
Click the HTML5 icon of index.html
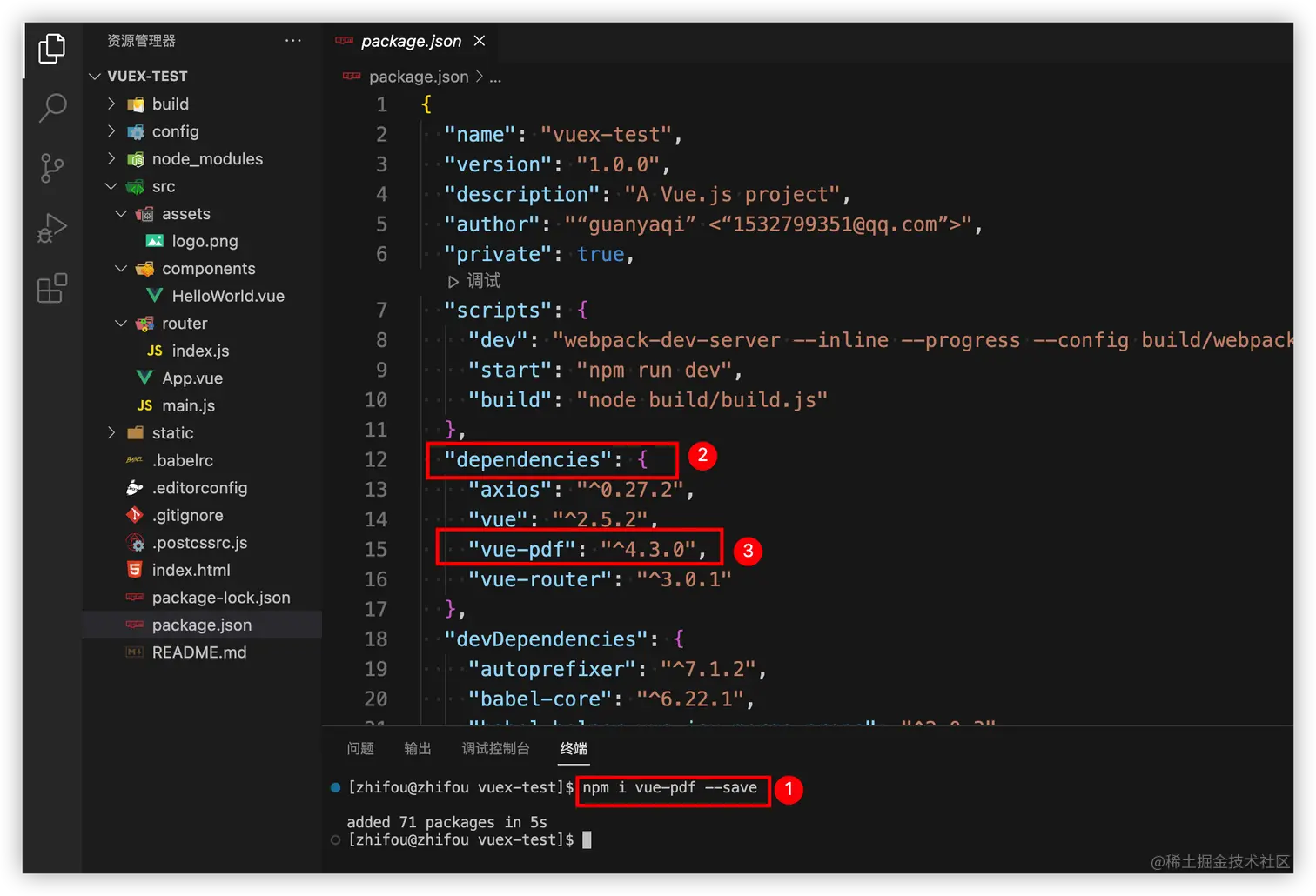(136, 570)
